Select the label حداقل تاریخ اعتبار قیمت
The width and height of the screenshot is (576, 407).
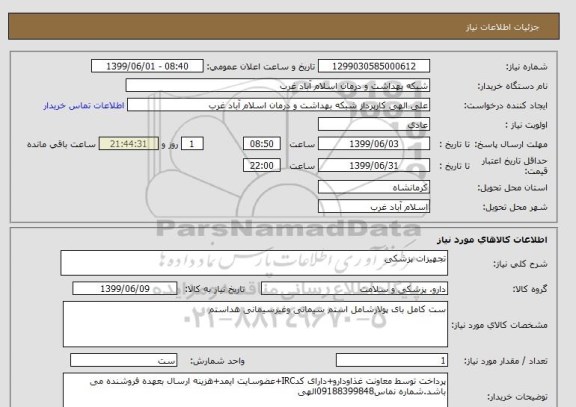click(514, 166)
